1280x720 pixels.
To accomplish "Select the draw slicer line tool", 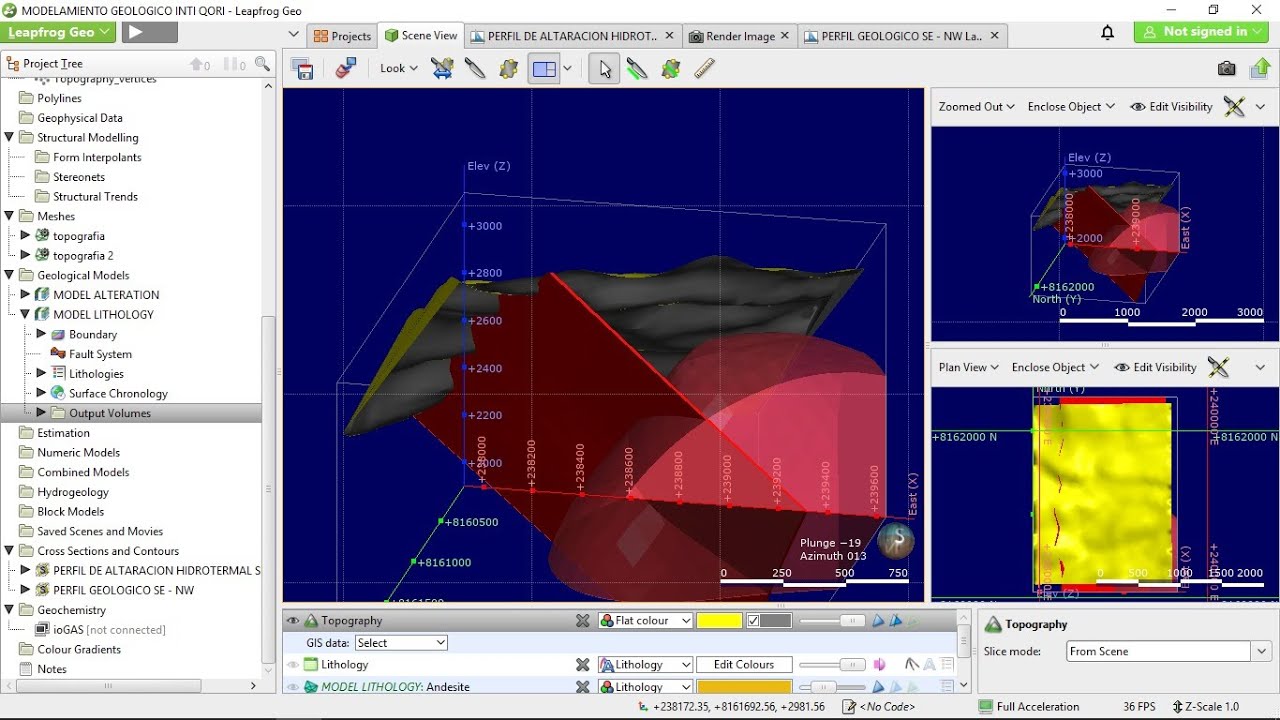I will [637, 69].
